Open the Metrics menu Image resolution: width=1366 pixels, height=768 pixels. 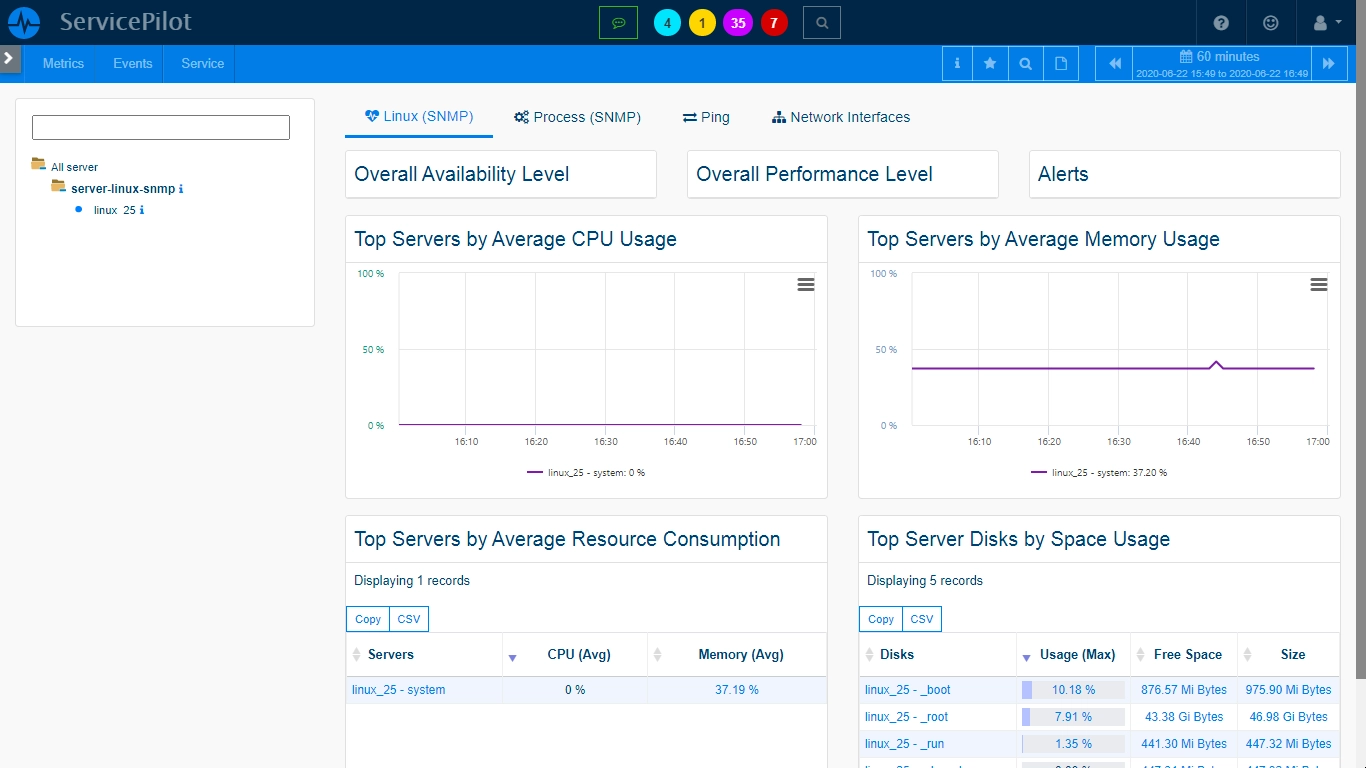click(63, 63)
